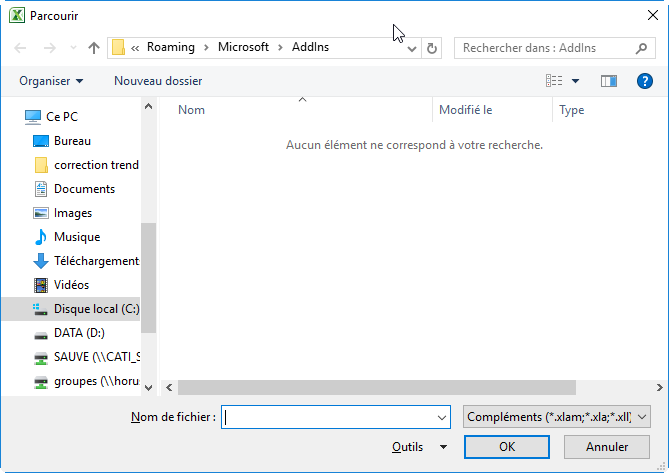
Task: Click the up-one-level arrow icon
Action: [94, 47]
